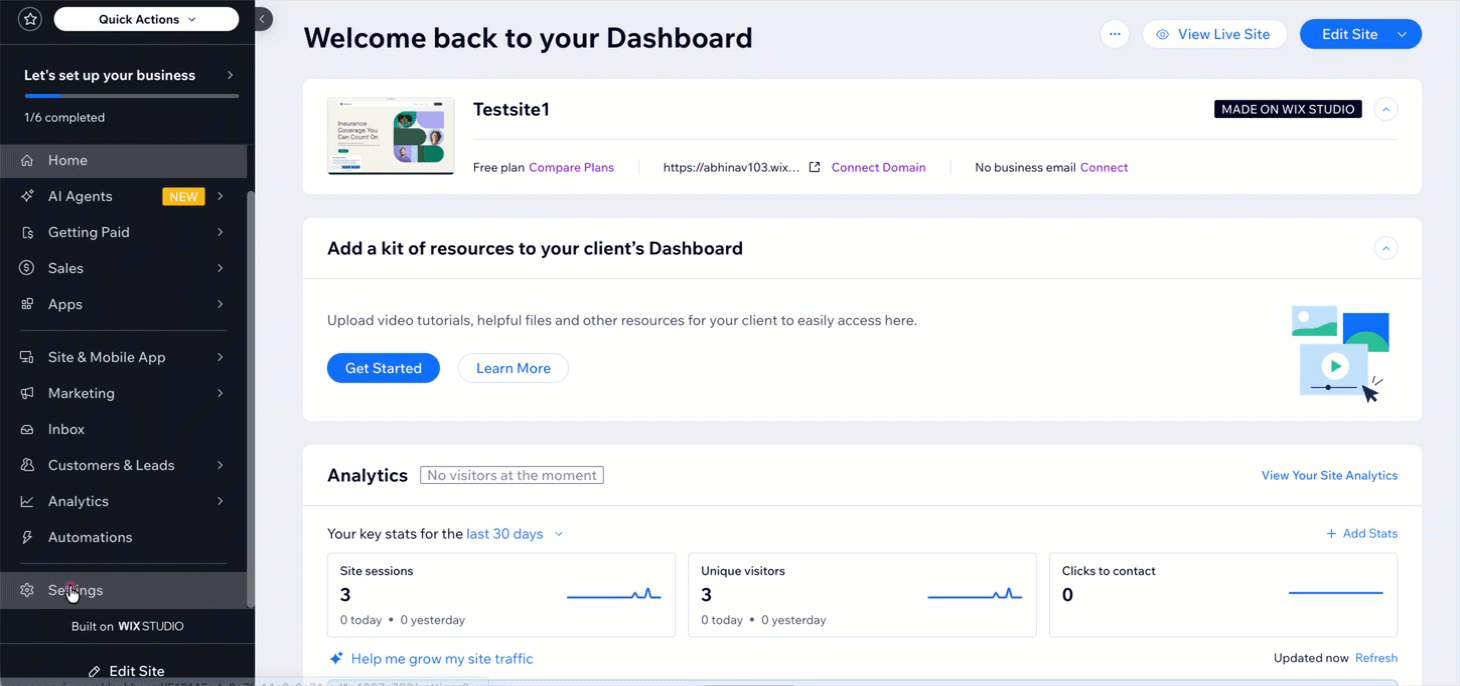1460x686 pixels.
Task: Collapse the sidebar with the arrow icon
Action: coord(262,19)
